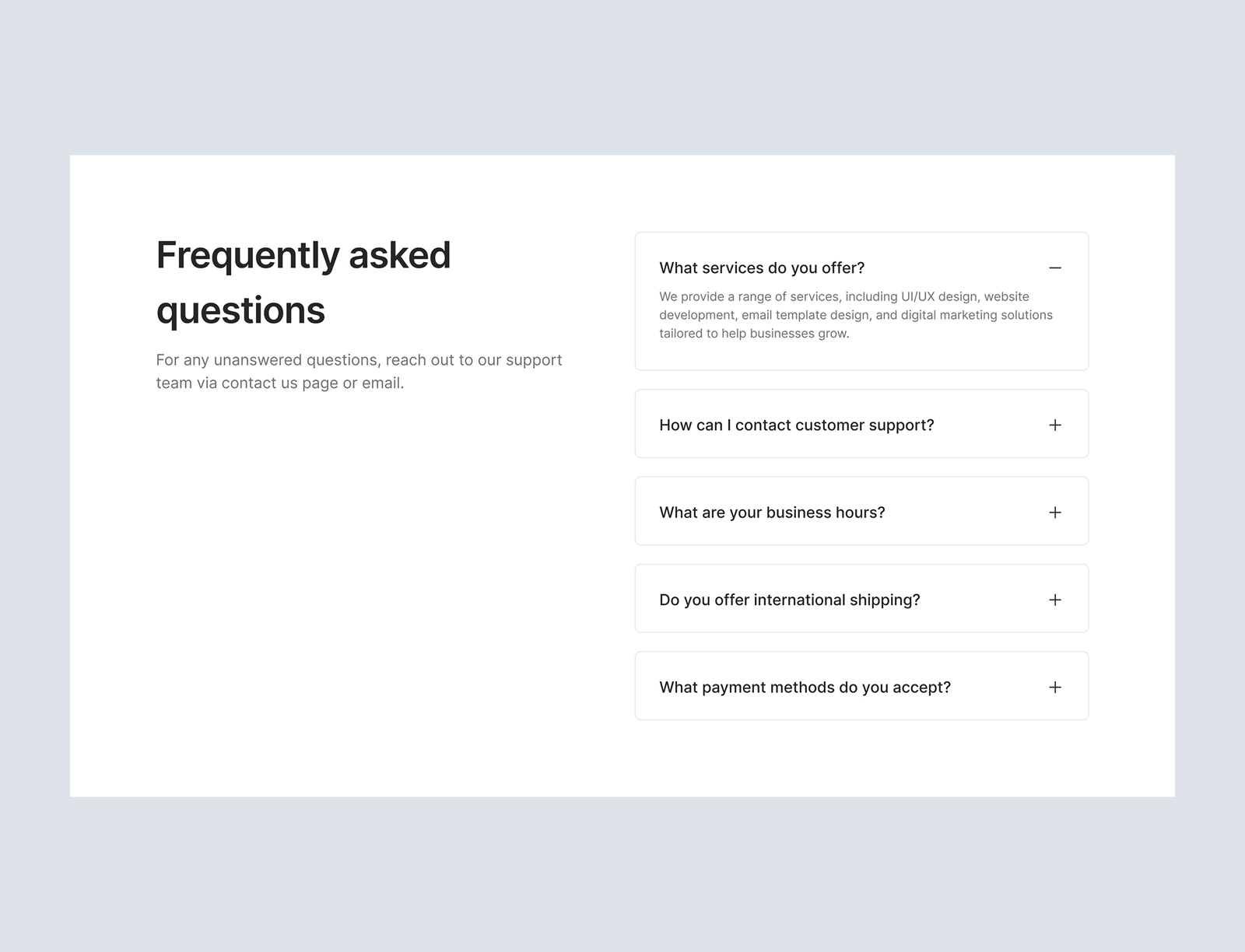Open payment methods answer via plus icon

(1054, 688)
